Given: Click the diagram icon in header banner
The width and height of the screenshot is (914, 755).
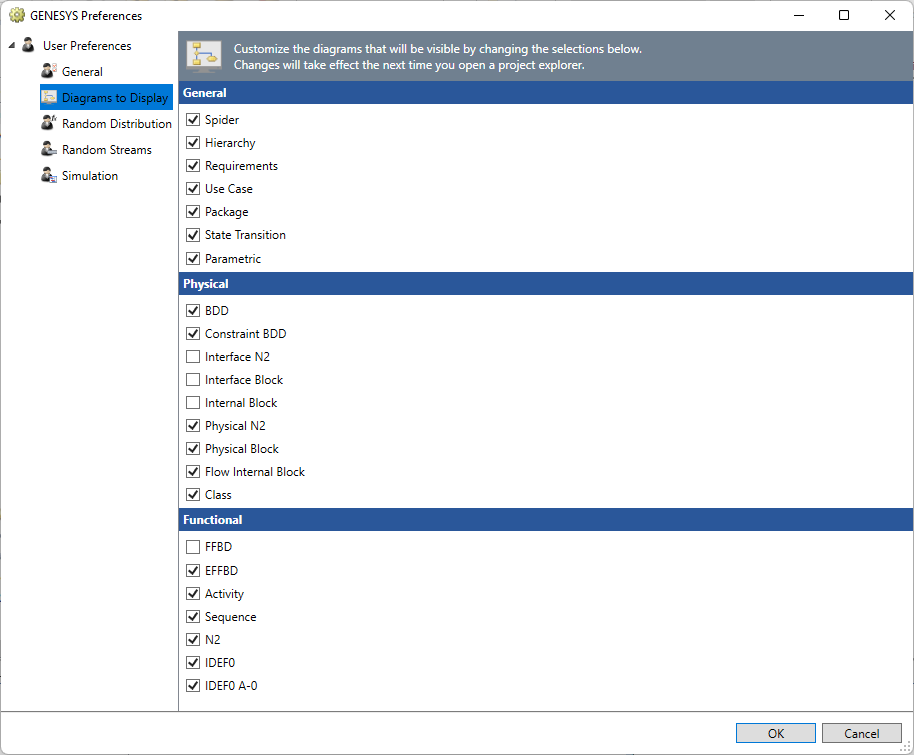Looking at the screenshot, I should point(204,56).
